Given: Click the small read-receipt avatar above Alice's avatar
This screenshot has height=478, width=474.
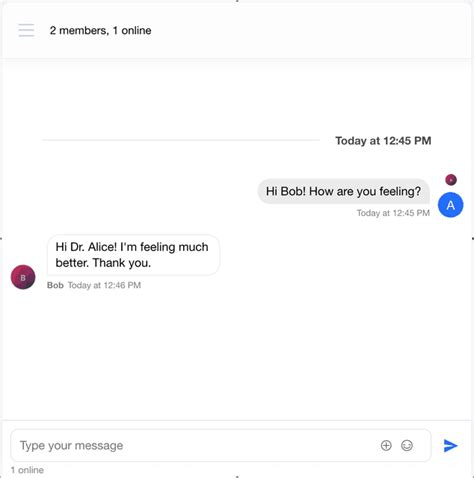Looking at the screenshot, I should [451, 180].
